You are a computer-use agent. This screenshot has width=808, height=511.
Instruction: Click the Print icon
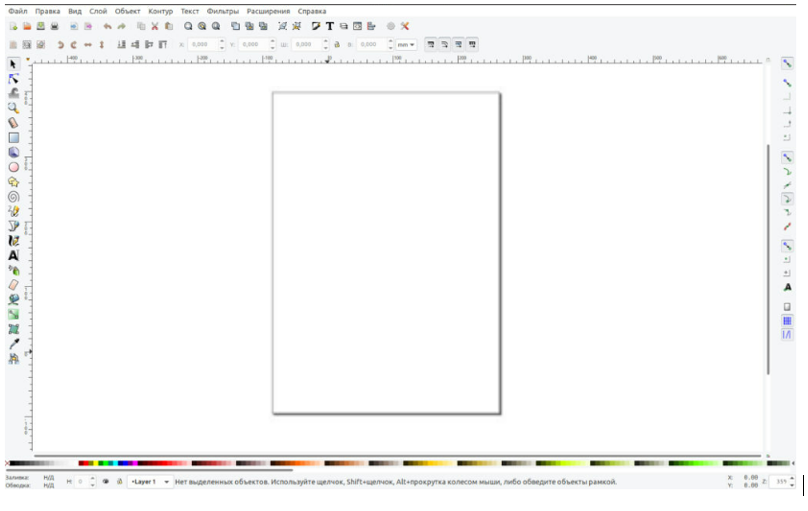55,26
